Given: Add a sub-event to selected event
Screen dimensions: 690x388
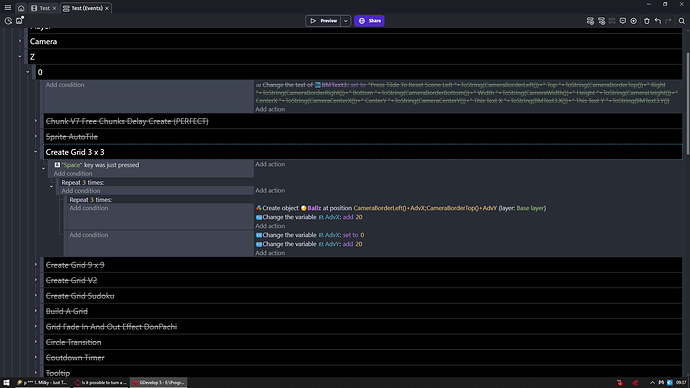Looking at the screenshot, I should pos(601,21).
